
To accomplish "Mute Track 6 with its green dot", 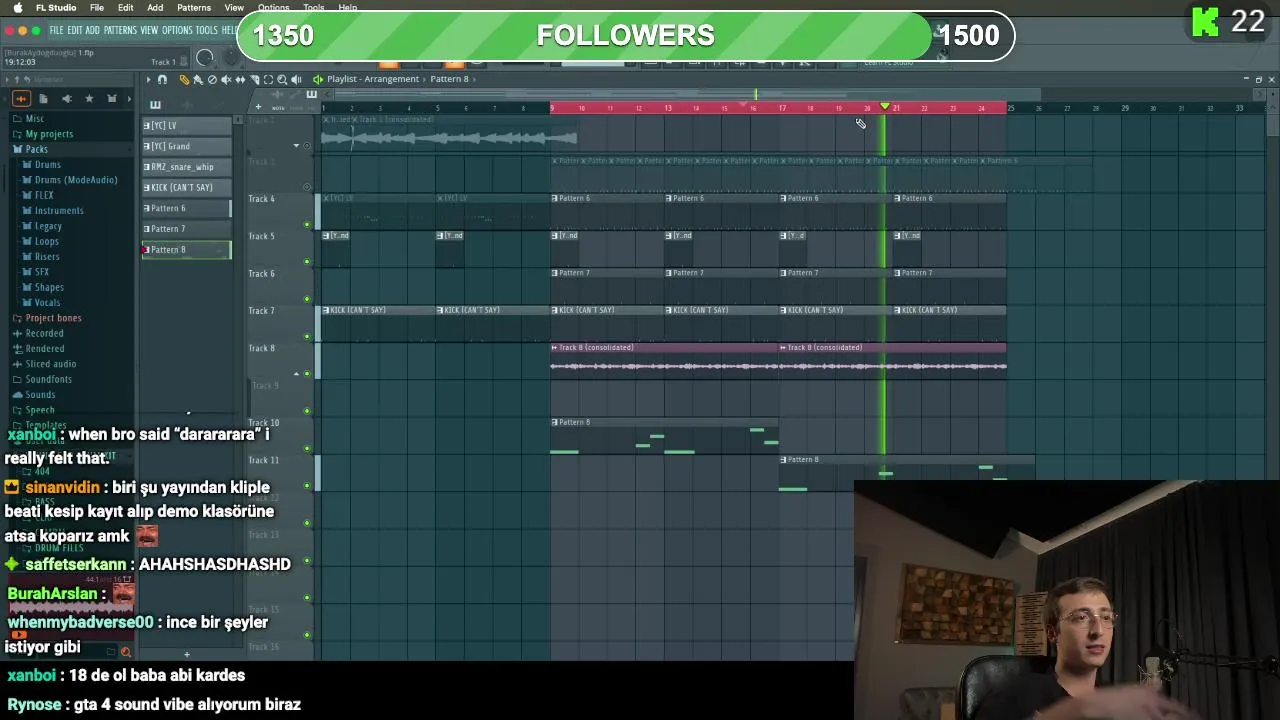I will pyautogui.click(x=307, y=299).
